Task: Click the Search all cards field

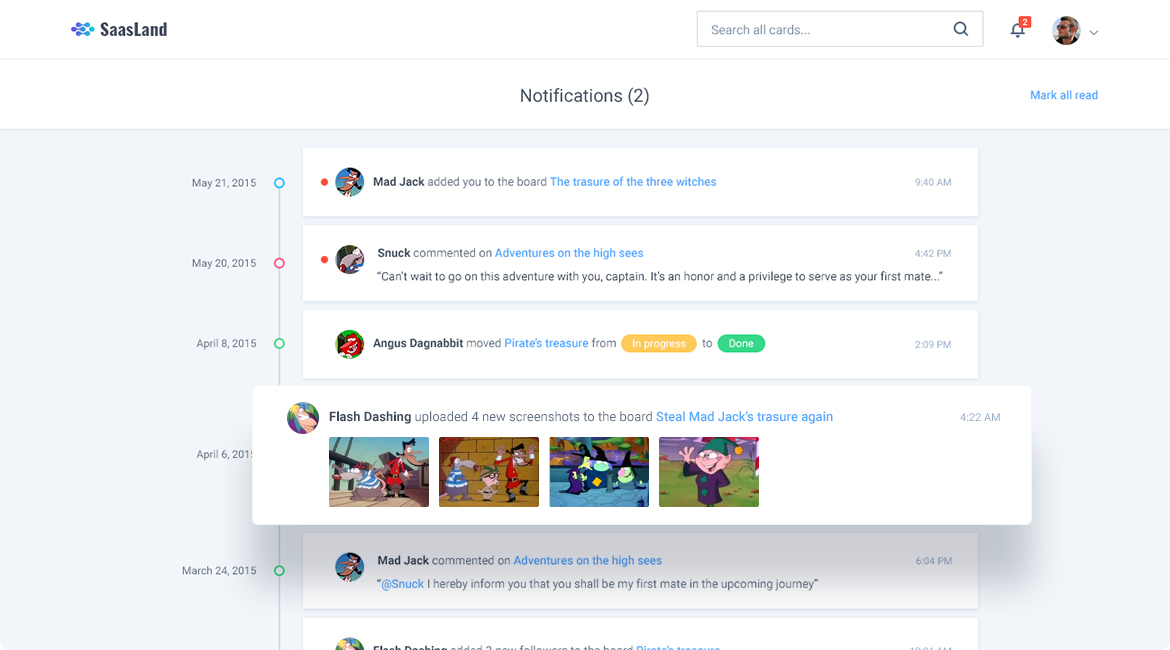Action: [839, 29]
